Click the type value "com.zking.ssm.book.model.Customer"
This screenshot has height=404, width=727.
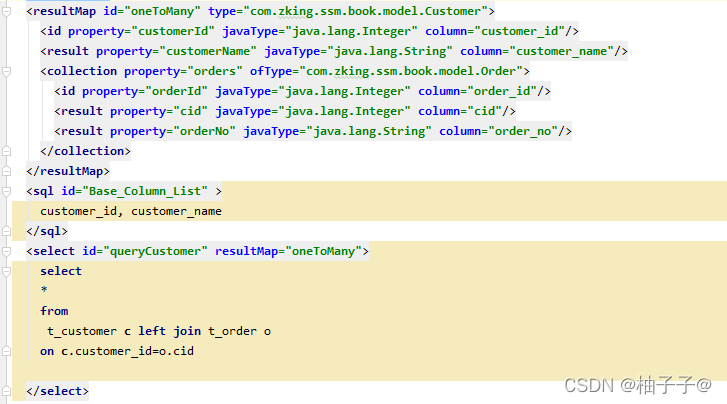pos(365,11)
